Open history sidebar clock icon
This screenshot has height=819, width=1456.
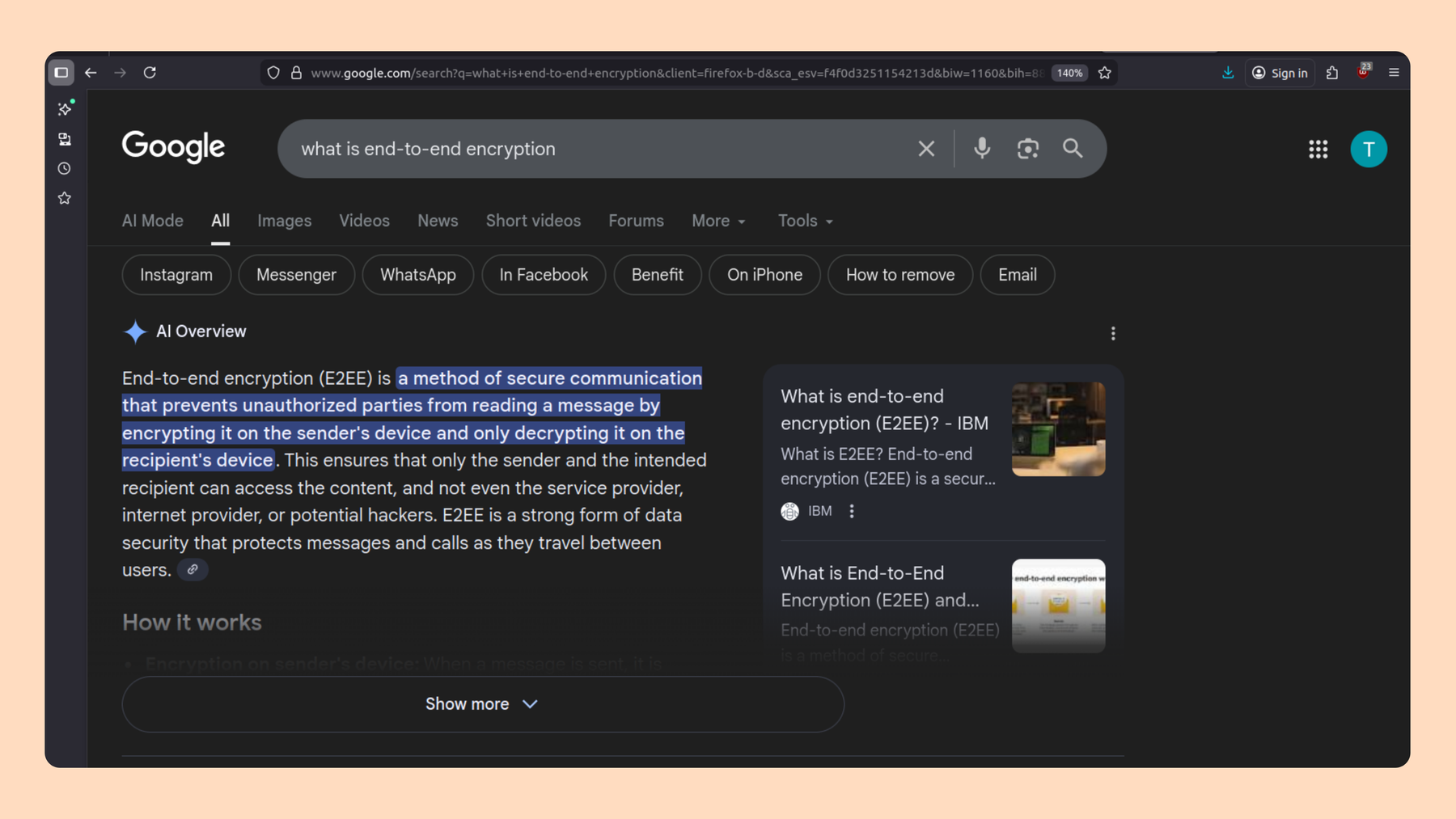(65, 169)
